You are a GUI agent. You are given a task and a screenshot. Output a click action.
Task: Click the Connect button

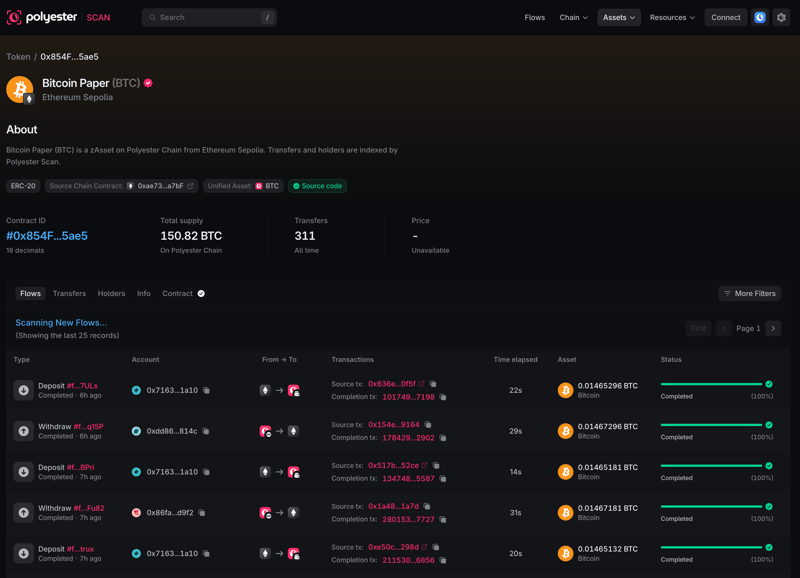point(726,17)
